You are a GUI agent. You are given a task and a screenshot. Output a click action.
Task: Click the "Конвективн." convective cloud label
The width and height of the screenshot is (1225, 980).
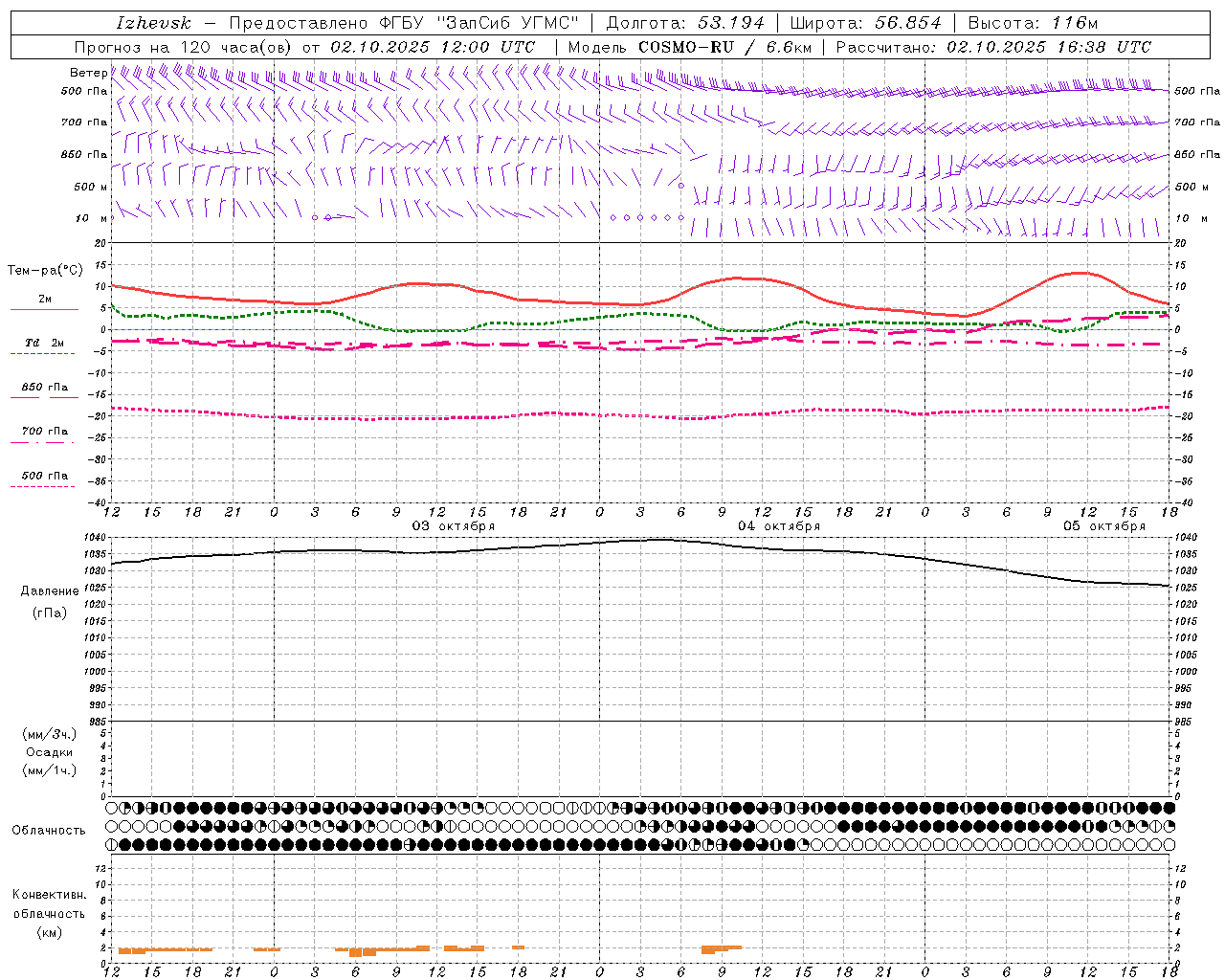(x=50, y=895)
